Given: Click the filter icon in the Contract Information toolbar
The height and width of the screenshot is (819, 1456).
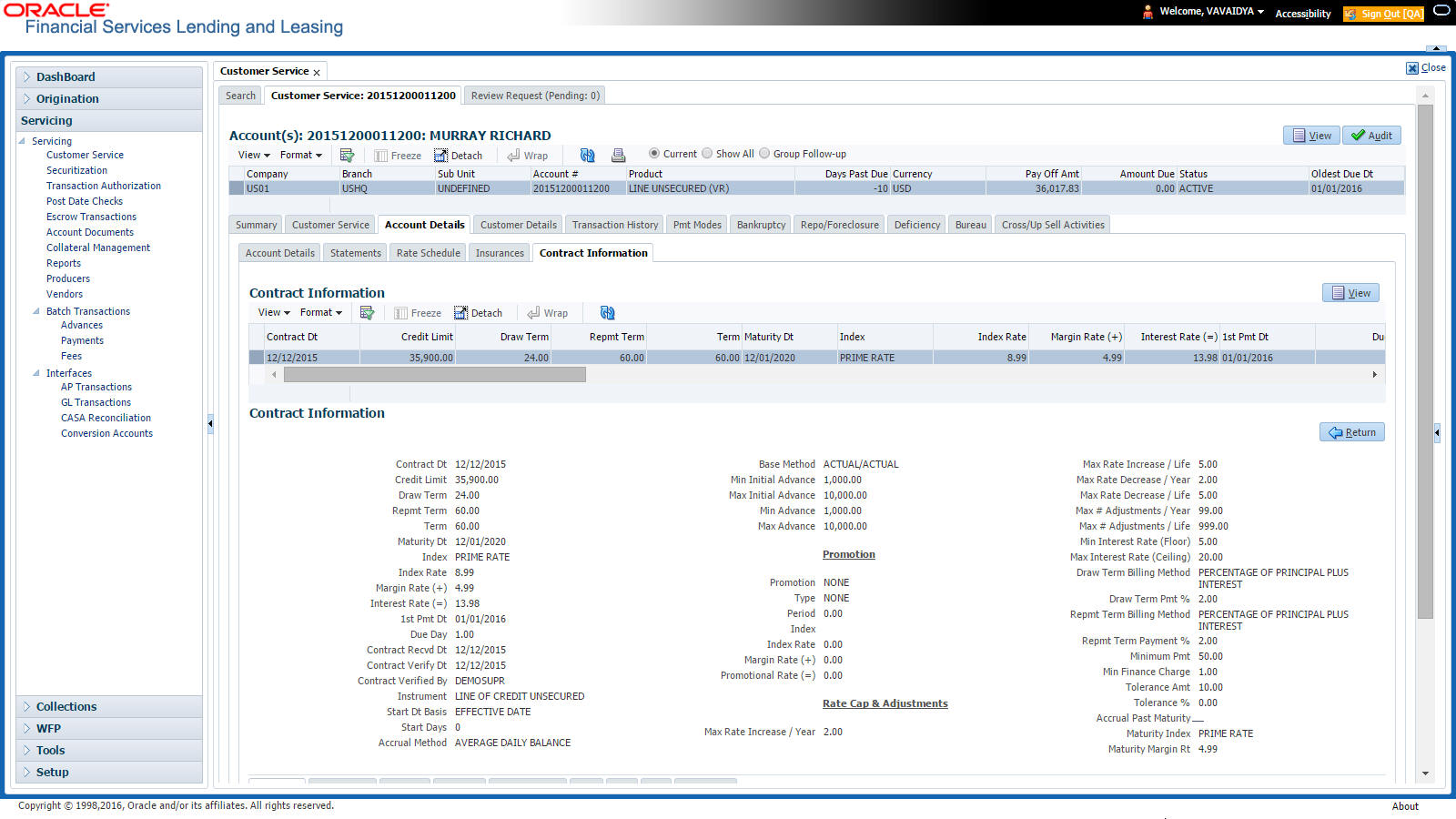Looking at the screenshot, I should (367, 313).
